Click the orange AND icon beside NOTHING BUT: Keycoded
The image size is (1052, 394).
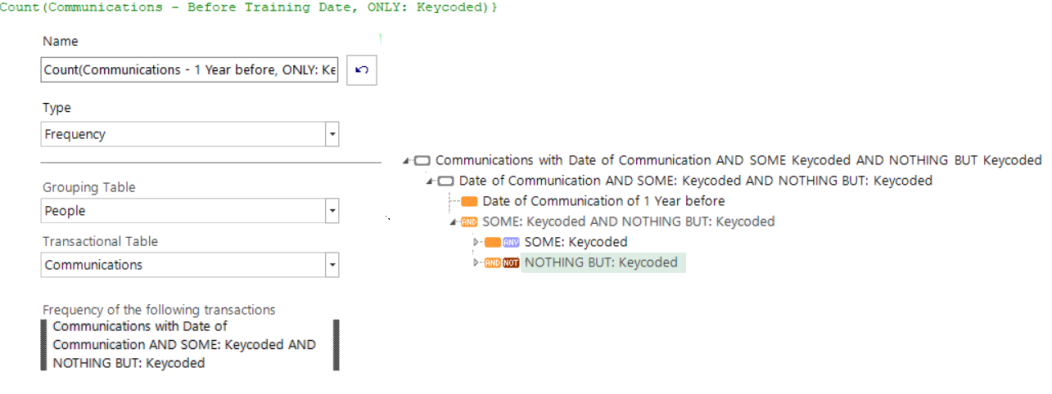click(493, 263)
